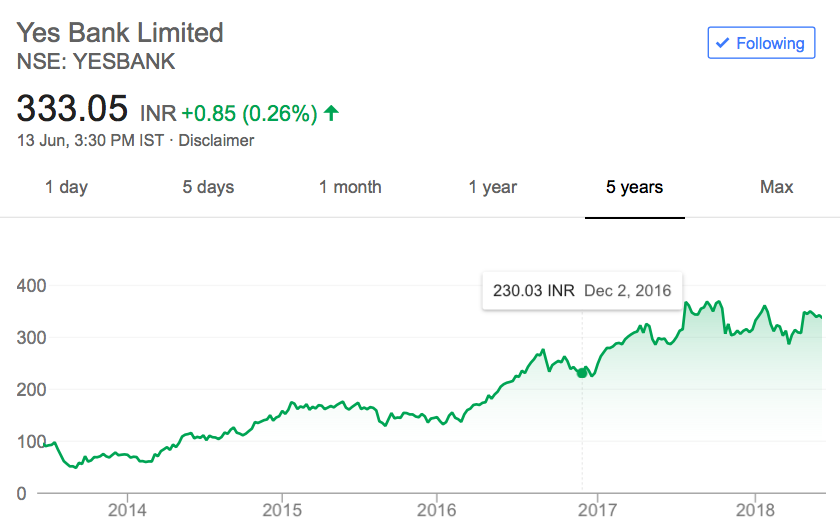Open the Disclaimer link
Image resolution: width=840 pixels, height=526 pixels.
click(x=218, y=141)
